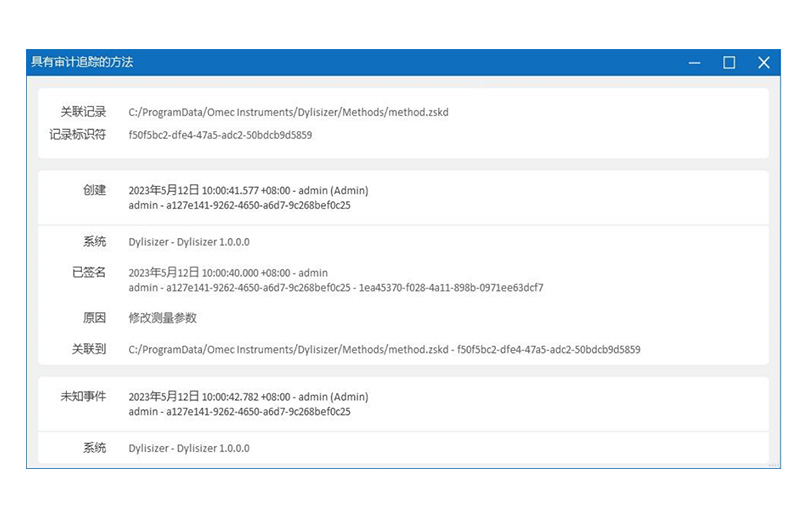Viewport: 800px width, 524px height.
Task: Select the 关联记录 method.zskd file path
Action: click(x=288, y=113)
